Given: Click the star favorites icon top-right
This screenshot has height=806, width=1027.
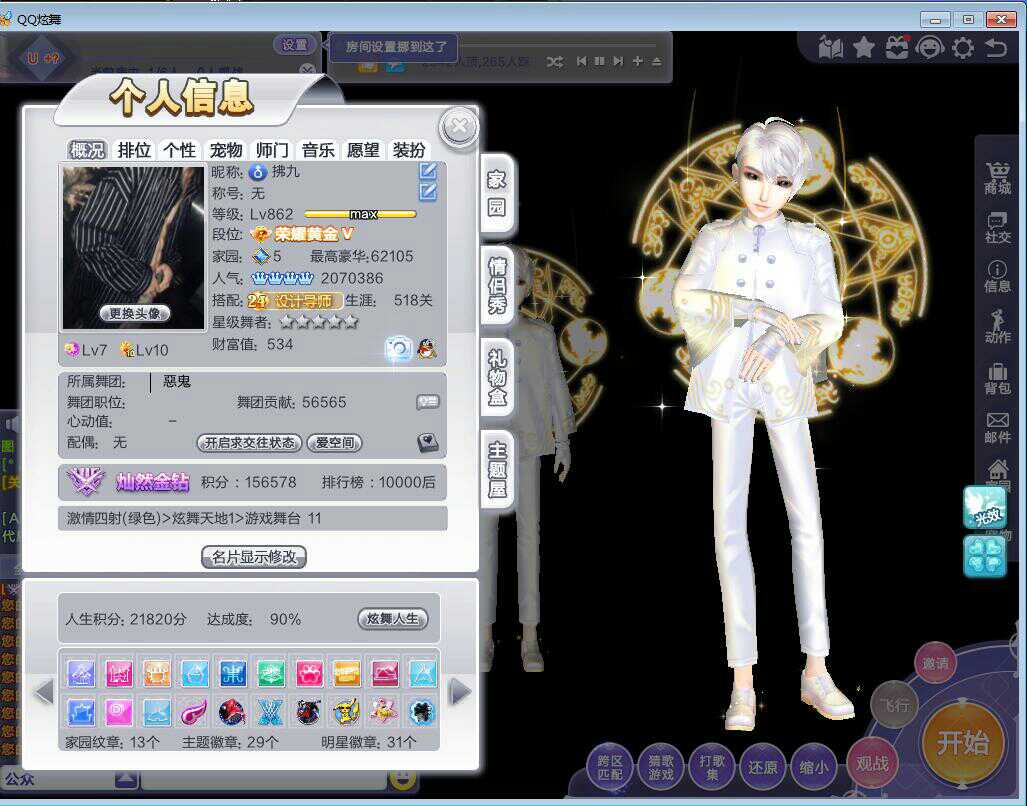Looking at the screenshot, I should (x=864, y=48).
